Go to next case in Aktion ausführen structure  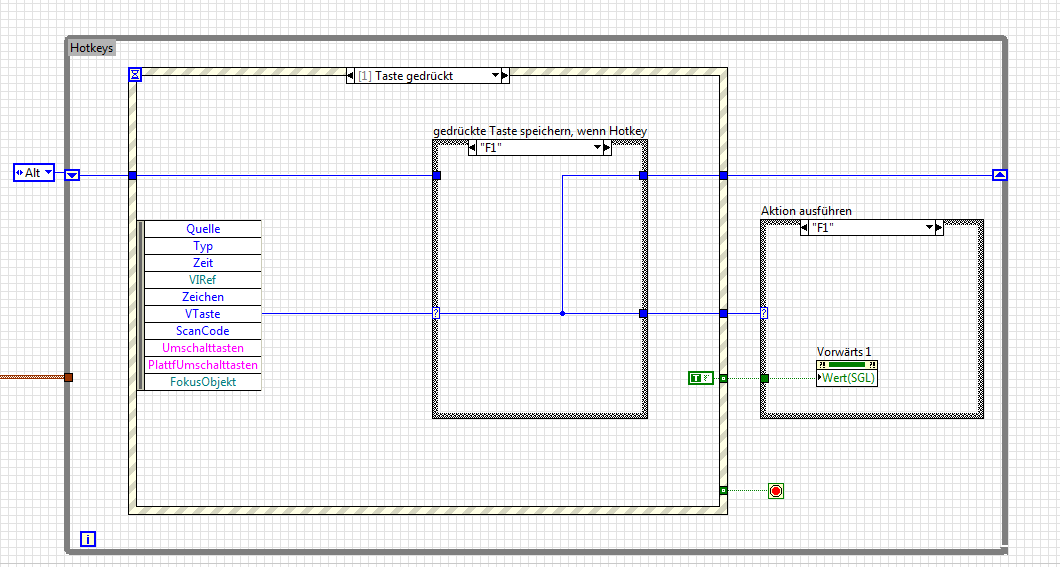[940, 228]
